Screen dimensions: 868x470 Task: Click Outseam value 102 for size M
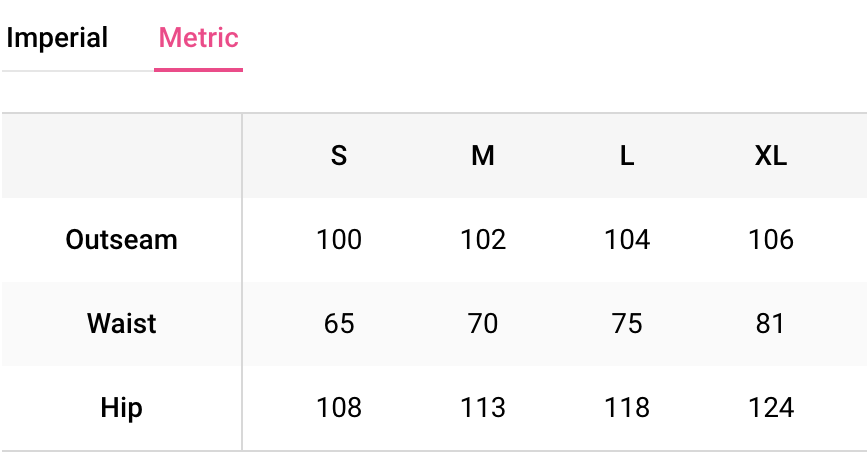click(483, 240)
